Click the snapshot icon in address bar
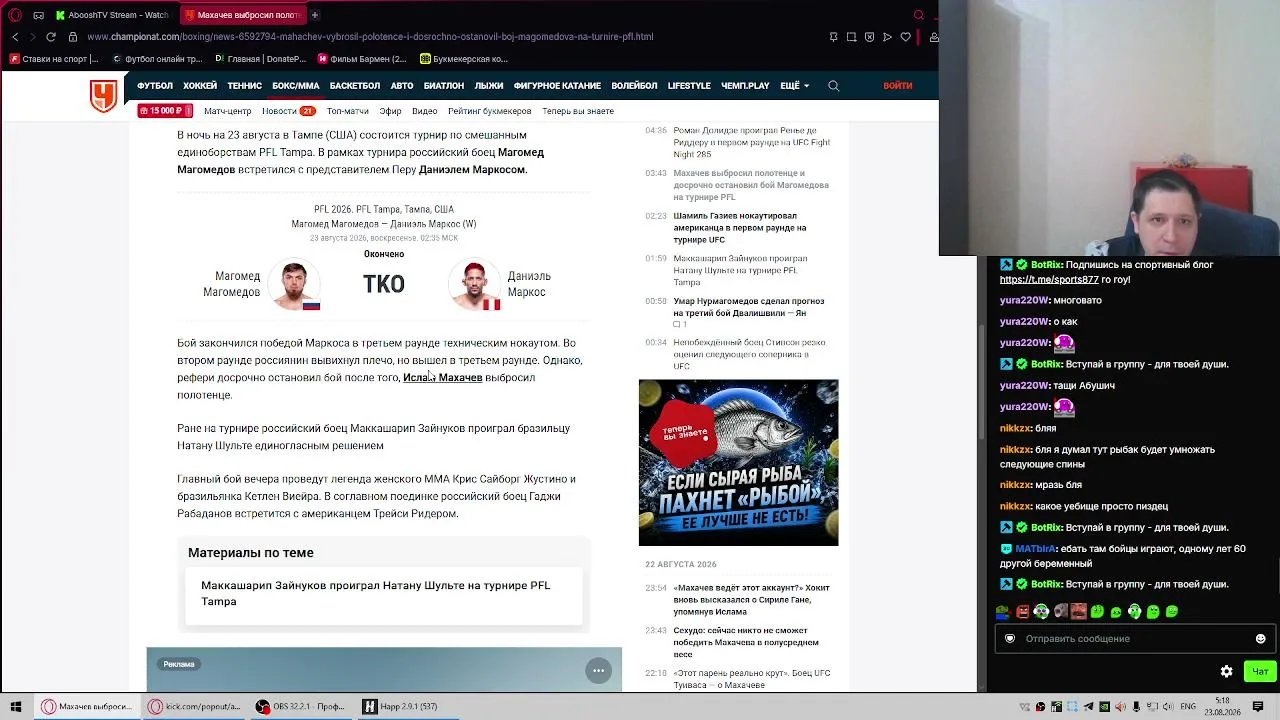This screenshot has width=1280, height=720. point(851,37)
